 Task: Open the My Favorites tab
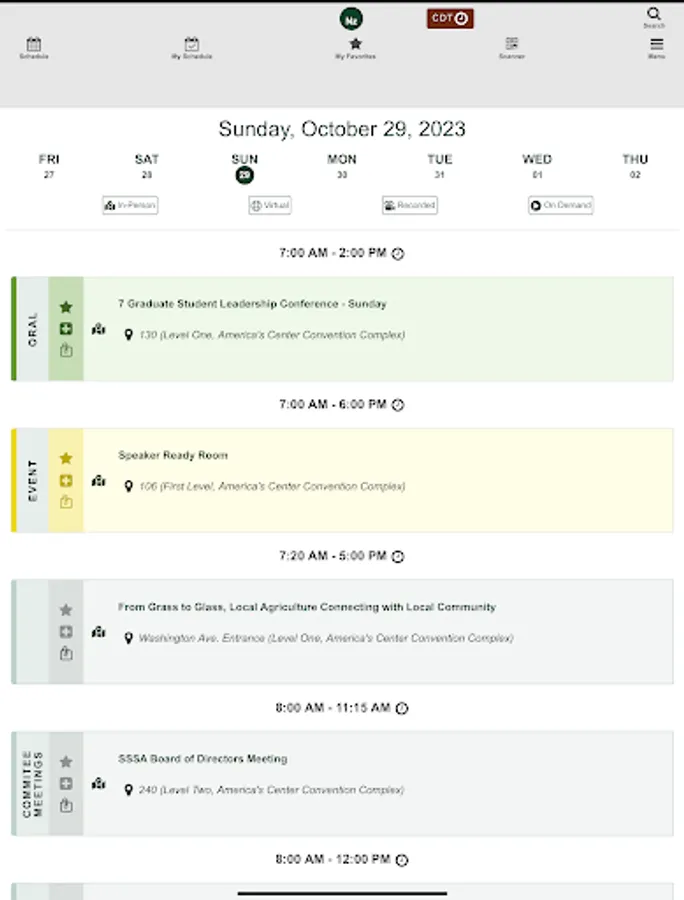tap(355, 47)
